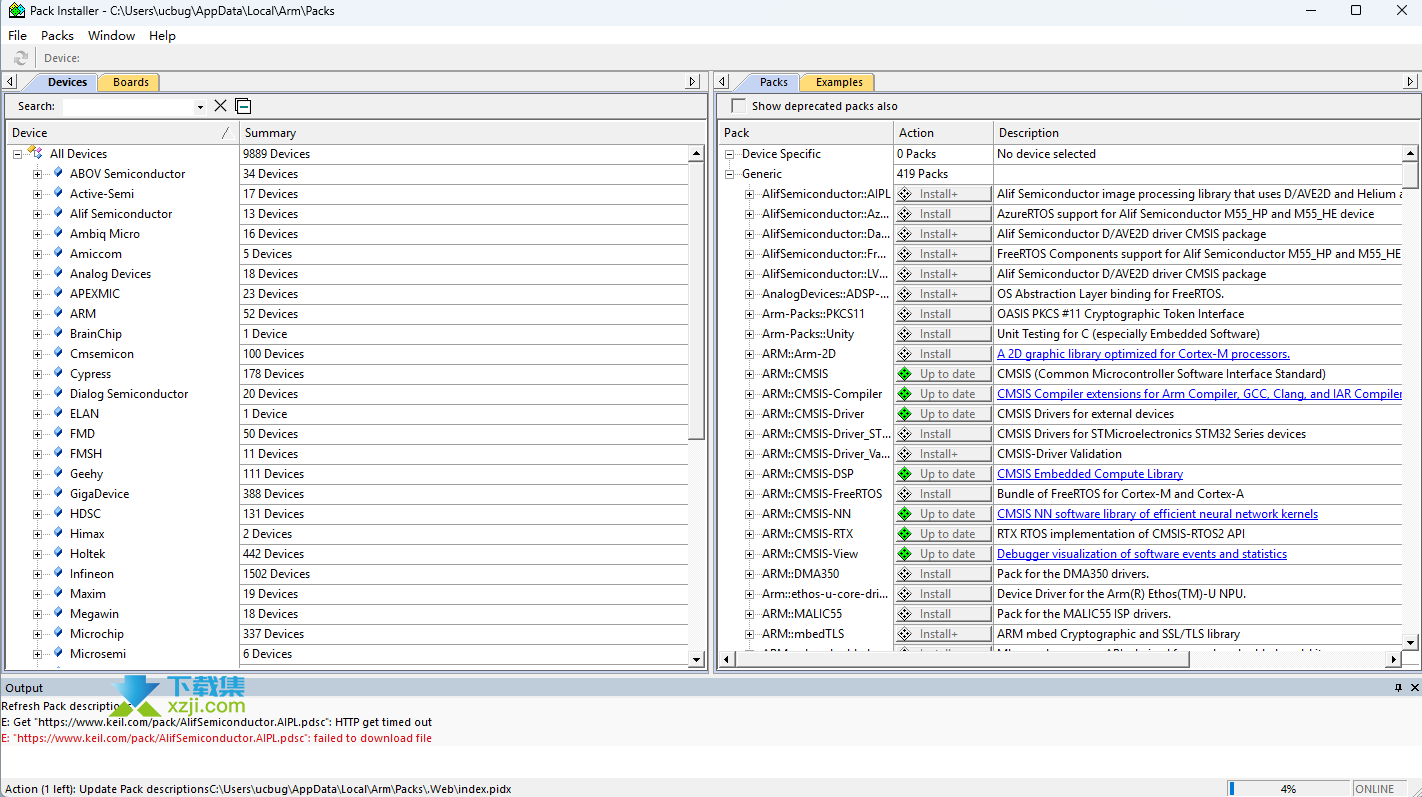Switch to the Examples tab
This screenshot has height=797, width=1422.
pyautogui.click(x=838, y=82)
